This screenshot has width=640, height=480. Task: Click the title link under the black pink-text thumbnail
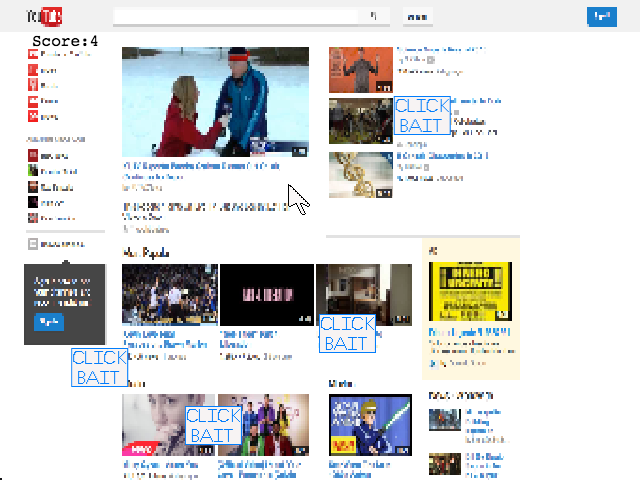click(248, 339)
